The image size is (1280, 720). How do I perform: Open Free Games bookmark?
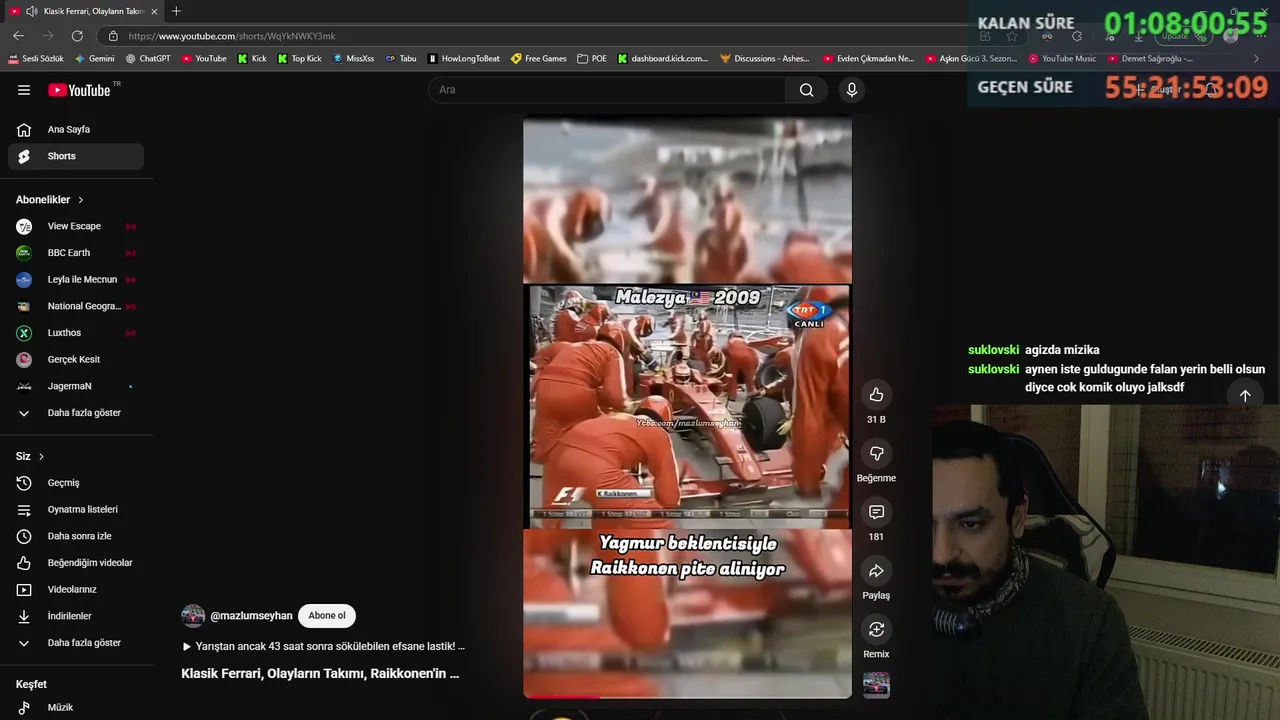tap(539, 59)
